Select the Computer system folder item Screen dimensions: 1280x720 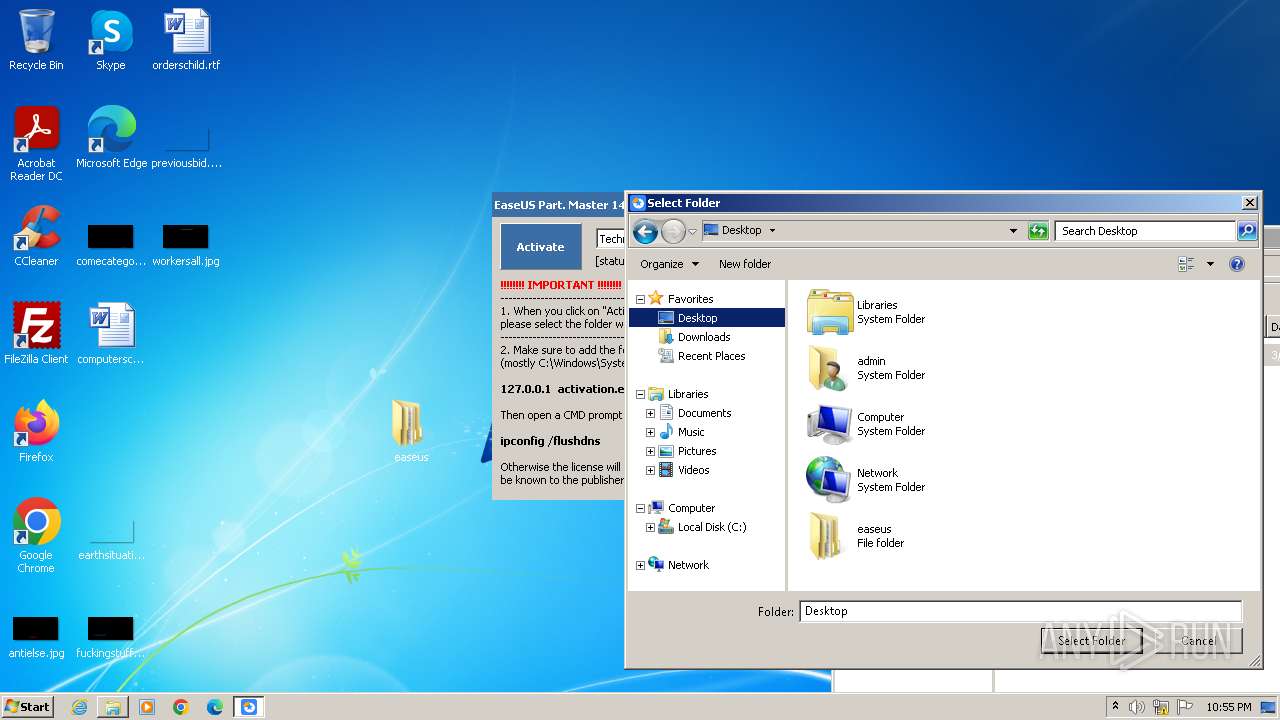(x=868, y=424)
